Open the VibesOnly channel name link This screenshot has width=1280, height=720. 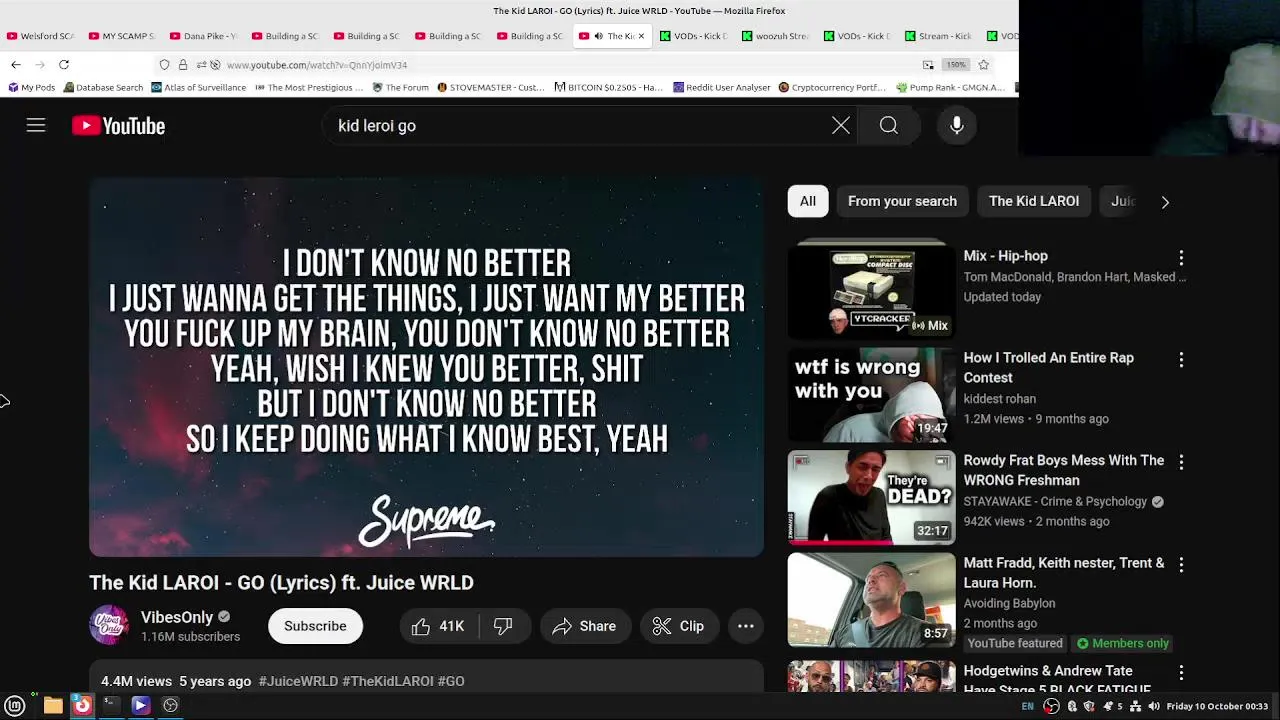click(x=177, y=617)
